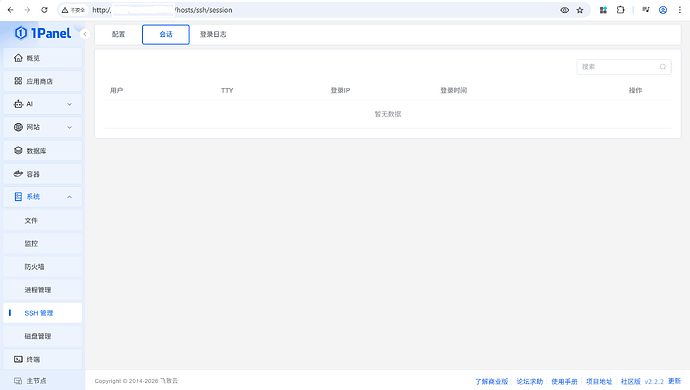Viewport: 690px width, 390px height.
Task: Click the 登录IP column header
Action: pos(340,90)
